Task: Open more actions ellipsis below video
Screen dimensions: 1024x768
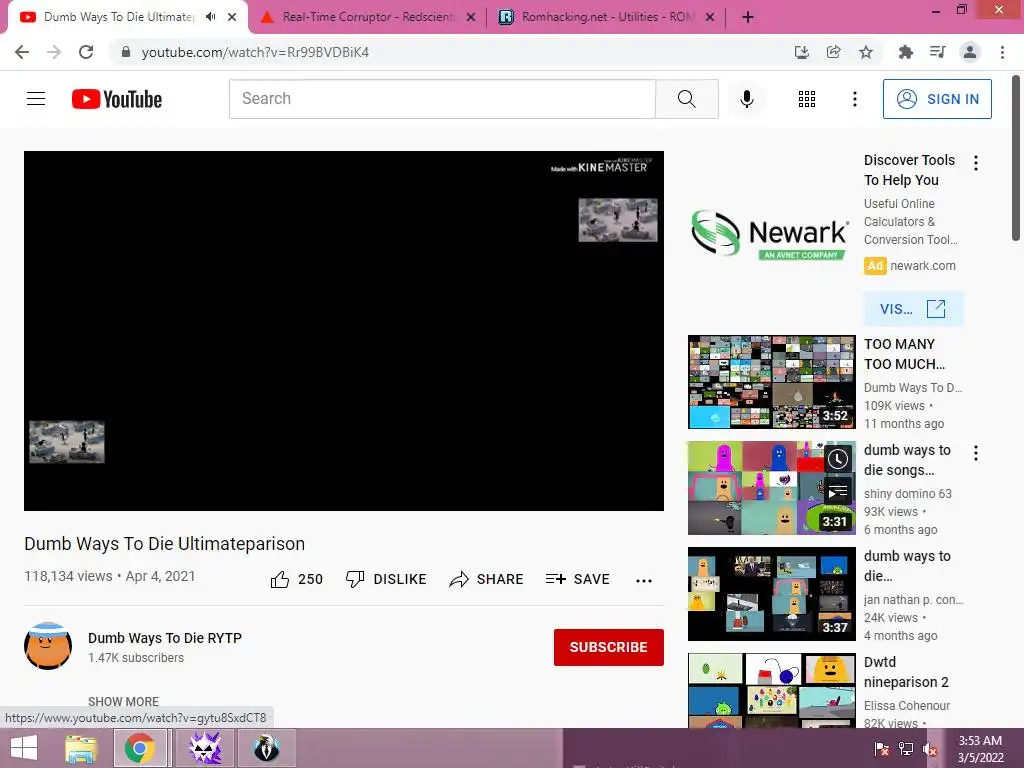Action: [x=644, y=580]
